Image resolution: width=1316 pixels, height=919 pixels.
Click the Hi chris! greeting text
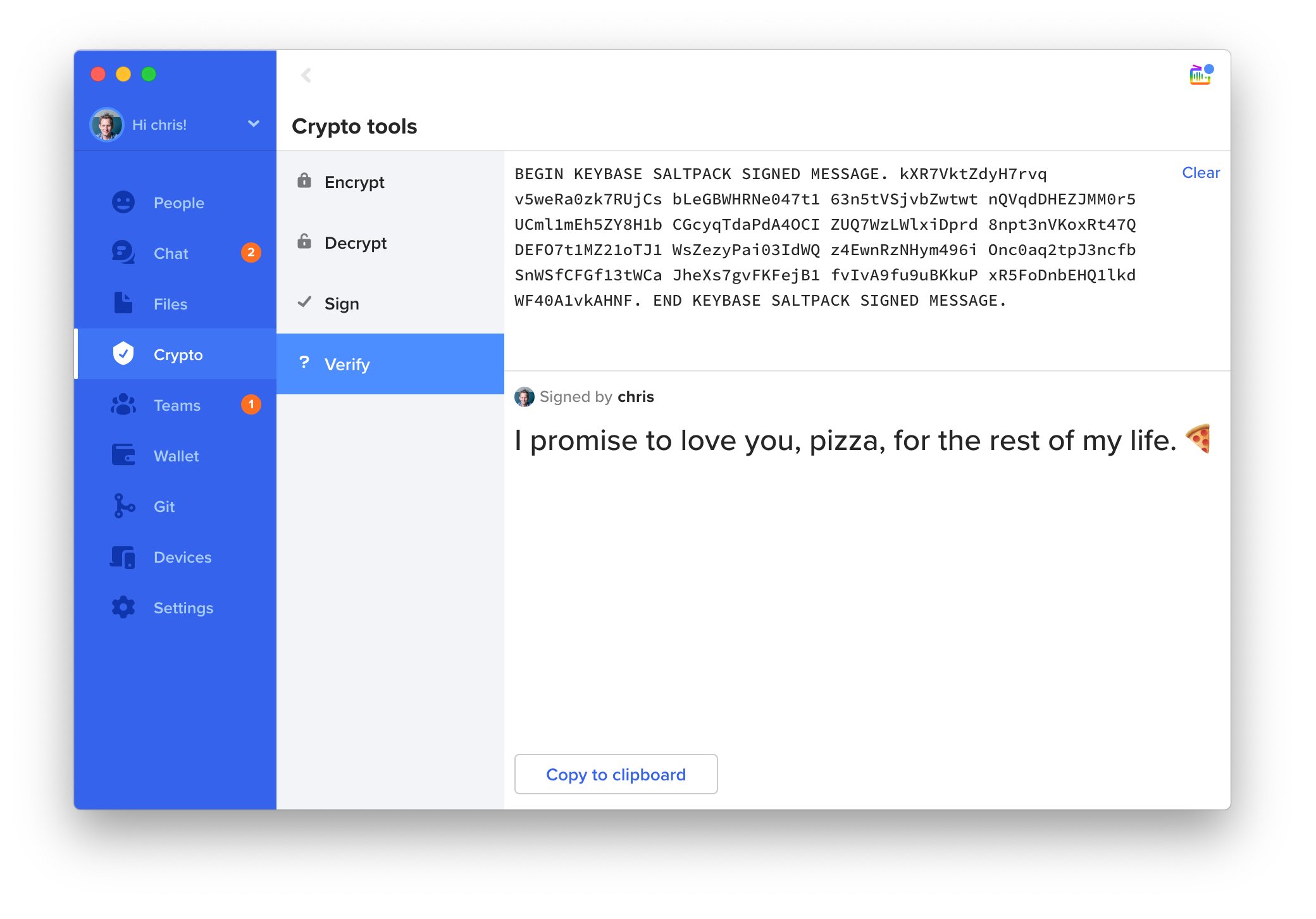coord(159,125)
